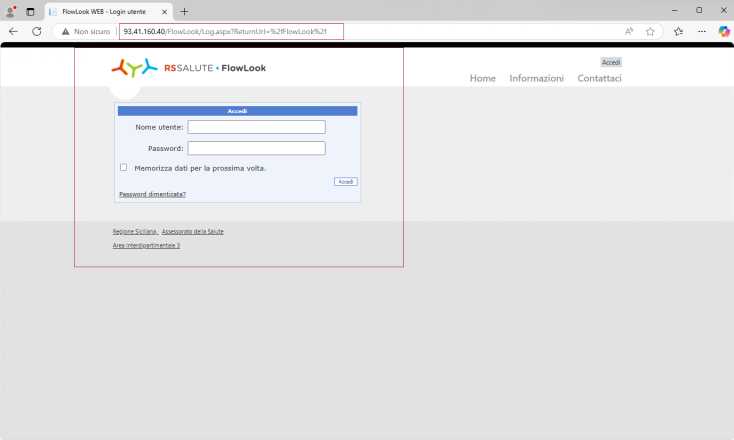Open browser profile icon
The height and width of the screenshot is (440, 734).
click(11, 11)
